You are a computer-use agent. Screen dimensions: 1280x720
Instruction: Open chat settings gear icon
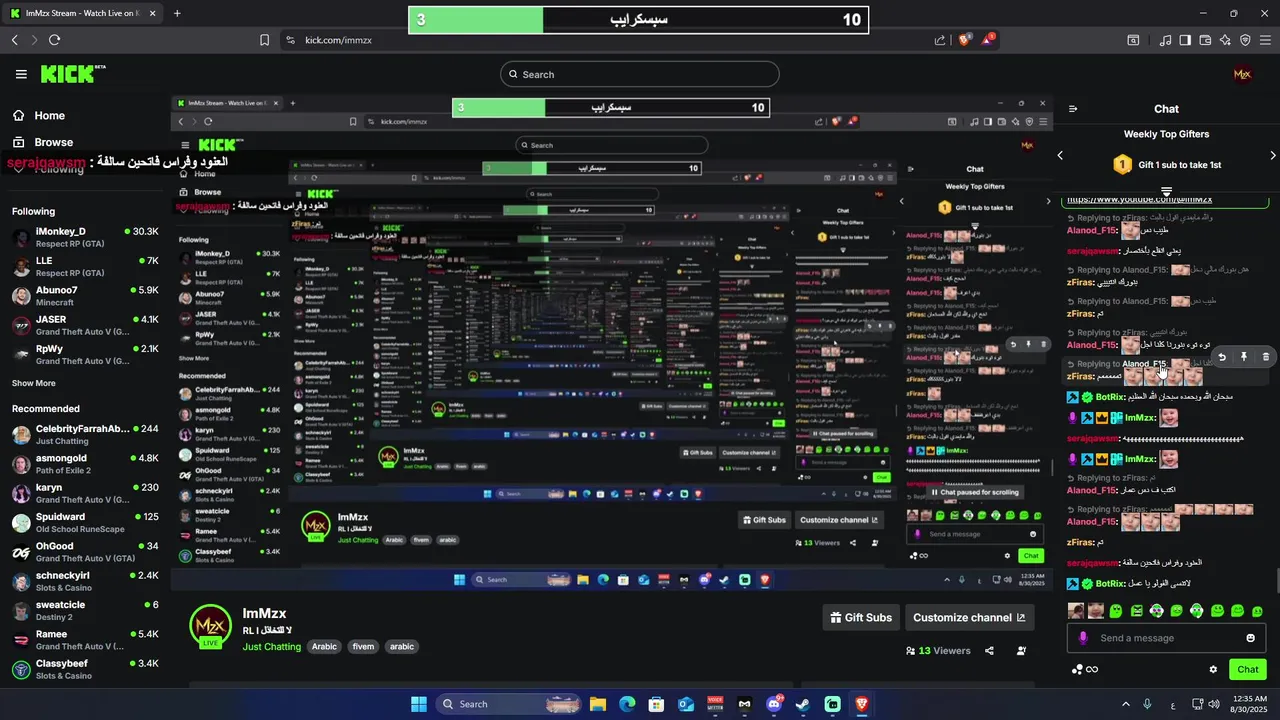(1213, 670)
